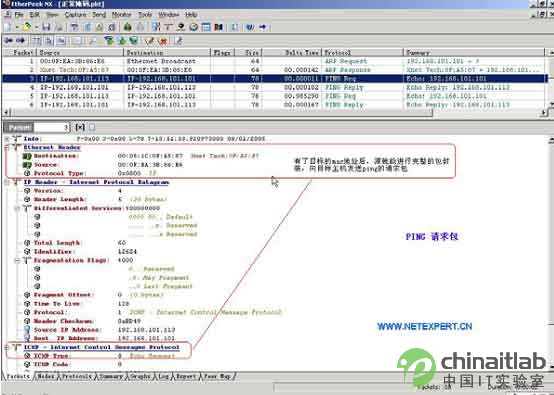Toggle the small checkbox beside the [×] button
This screenshot has width=554, height=395.
click(92, 127)
